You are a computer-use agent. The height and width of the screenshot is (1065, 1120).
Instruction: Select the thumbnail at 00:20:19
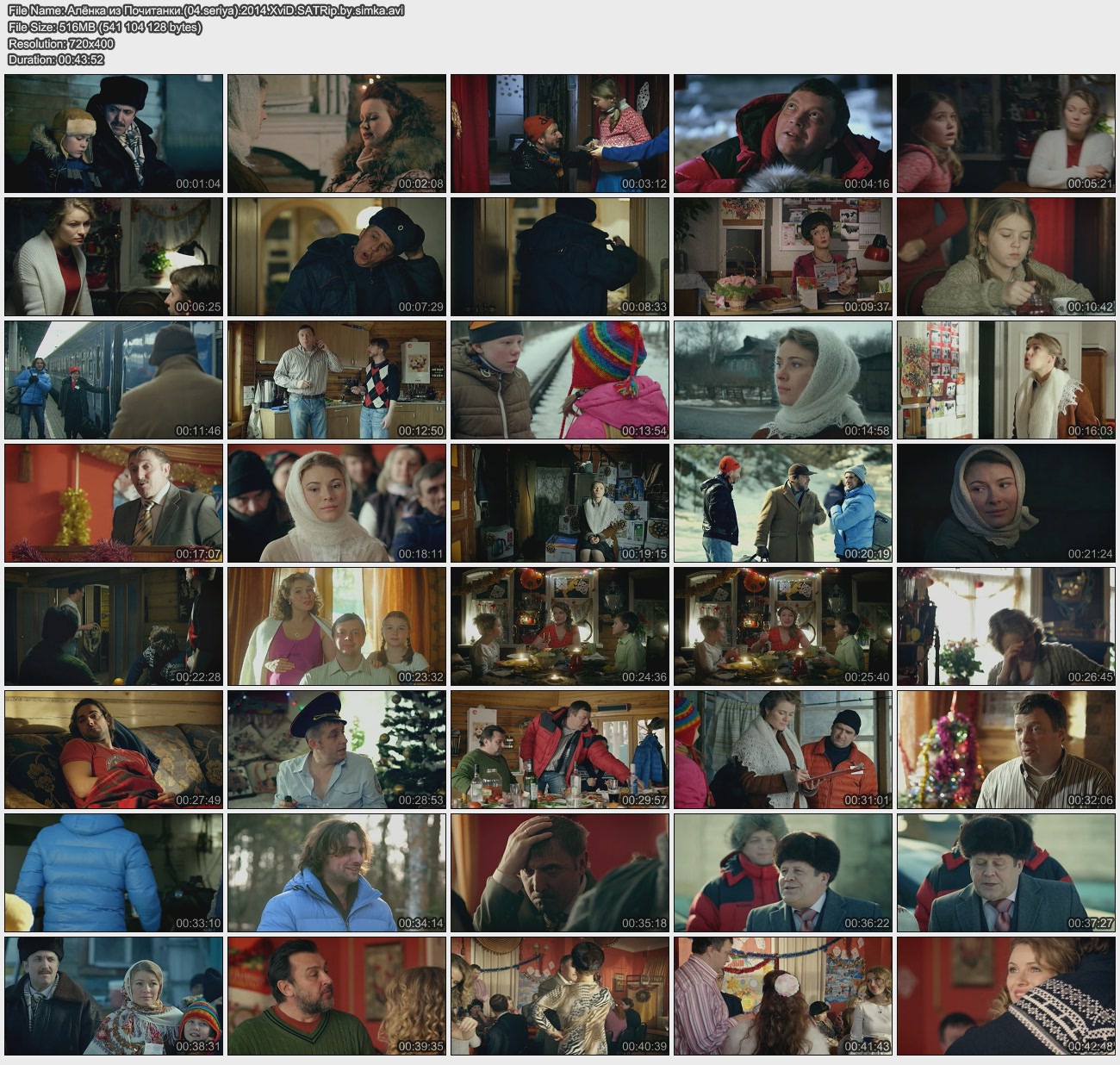point(782,503)
